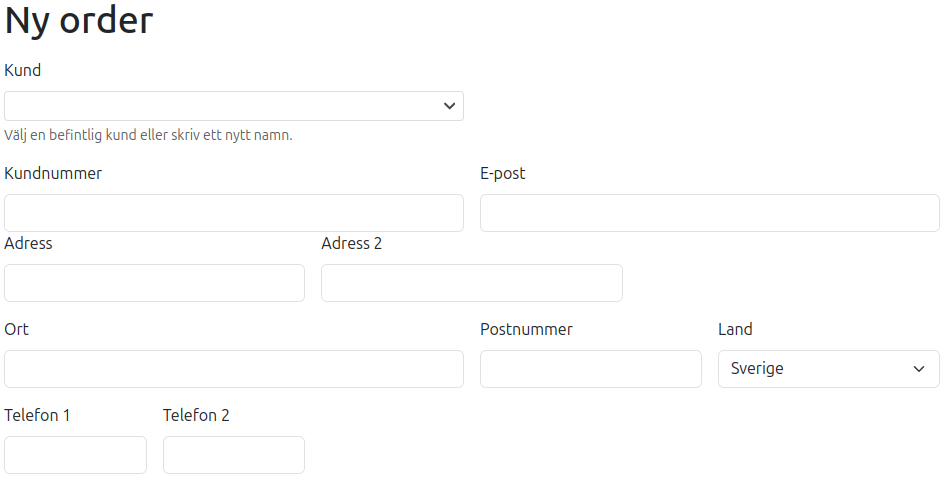Expand the Land dropdown showing Sverige
The image size is (947, 487).
point(829,369)
